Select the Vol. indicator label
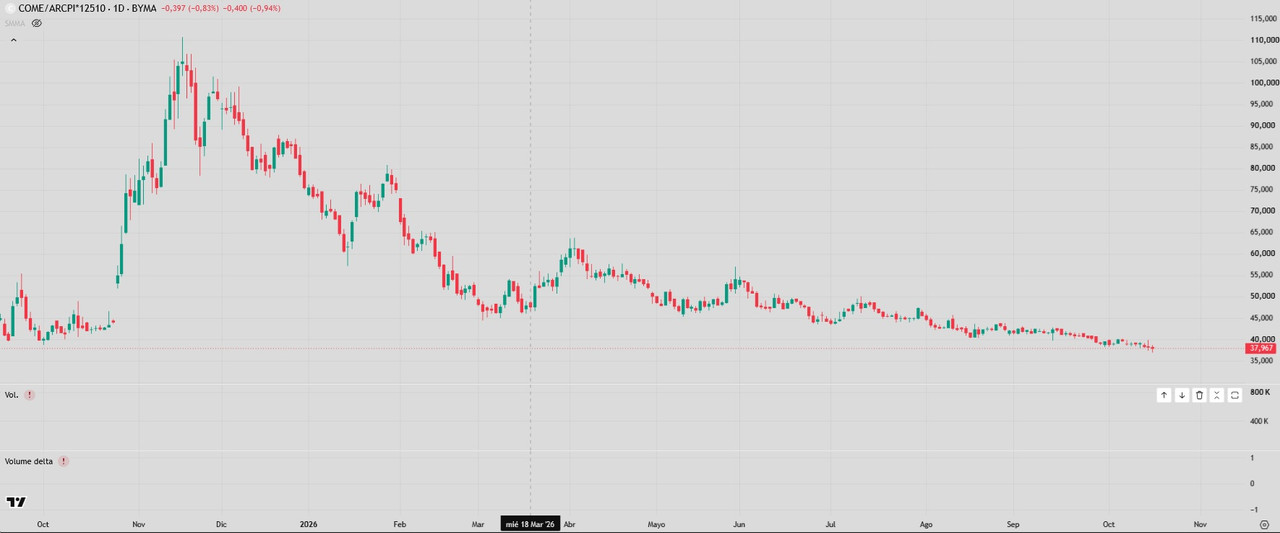Screen dimensions: 1280x533 [12, 395]
